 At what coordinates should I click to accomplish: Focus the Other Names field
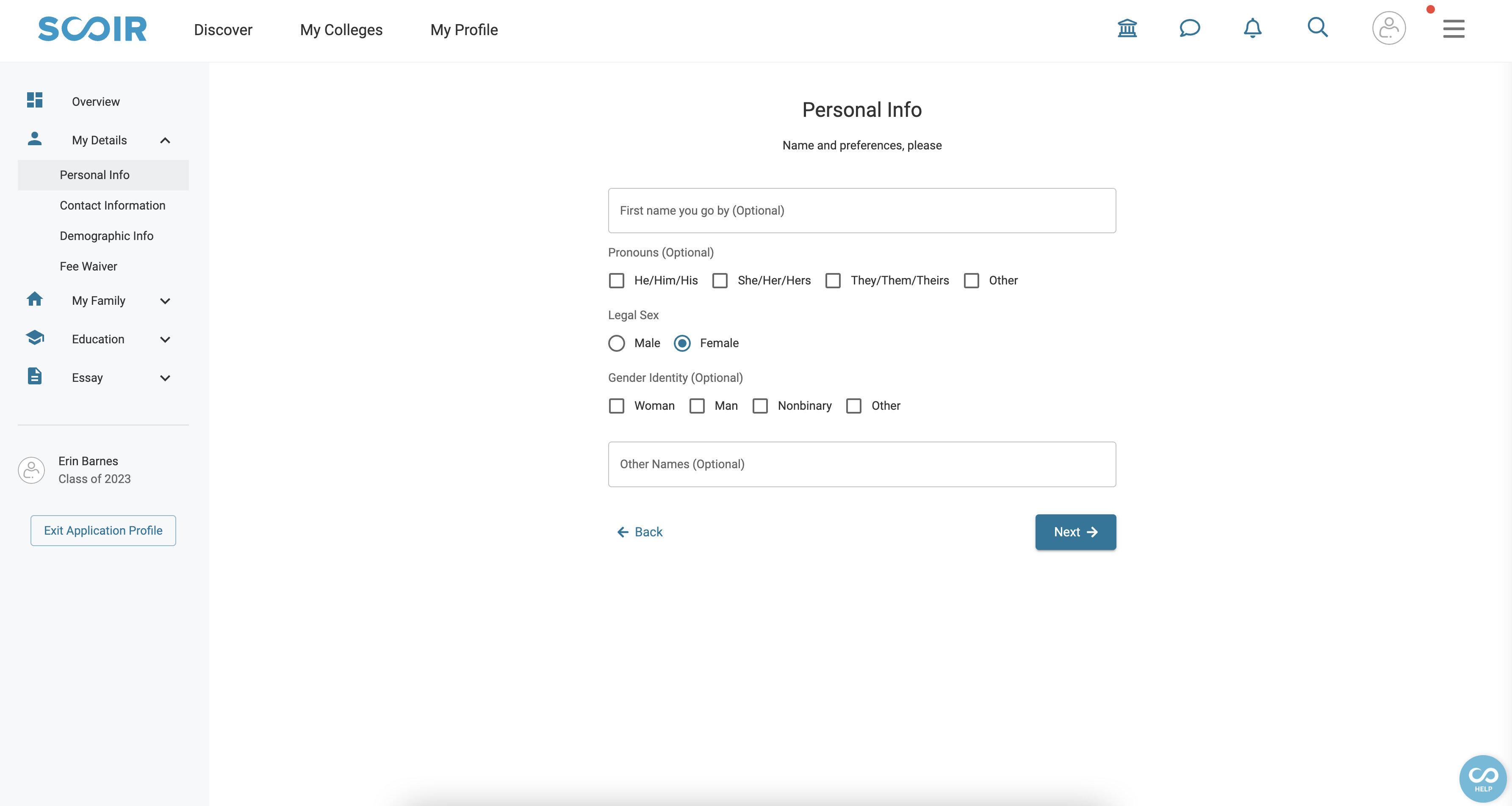coord(861,464)
